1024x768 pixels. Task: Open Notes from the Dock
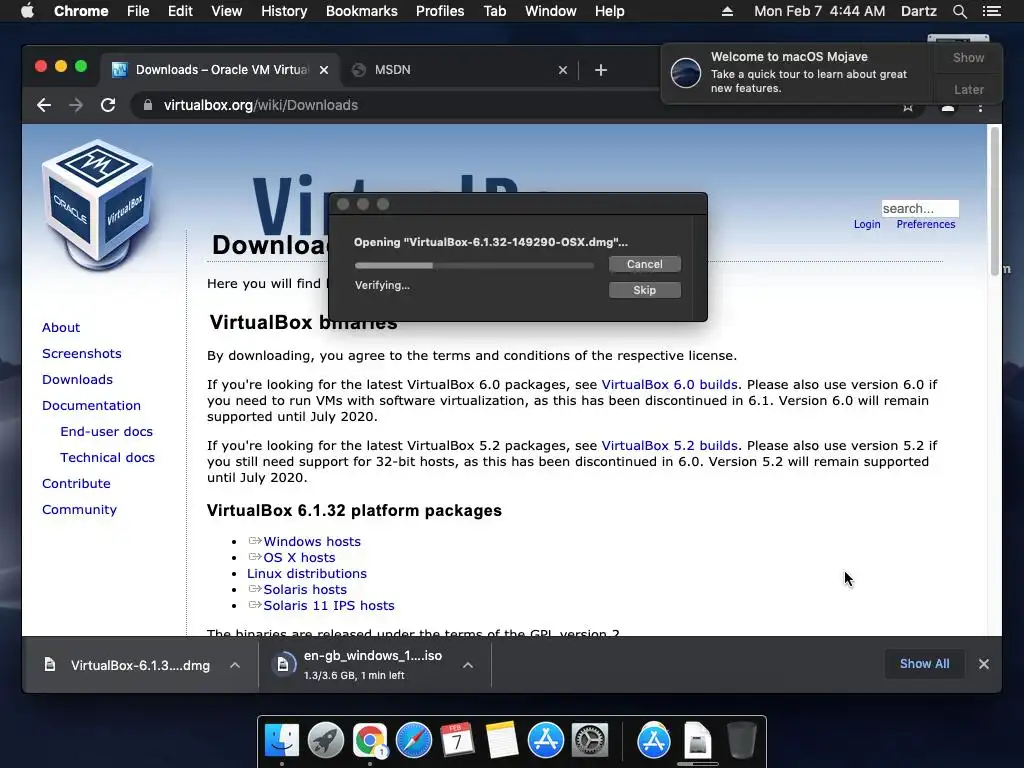502,741
